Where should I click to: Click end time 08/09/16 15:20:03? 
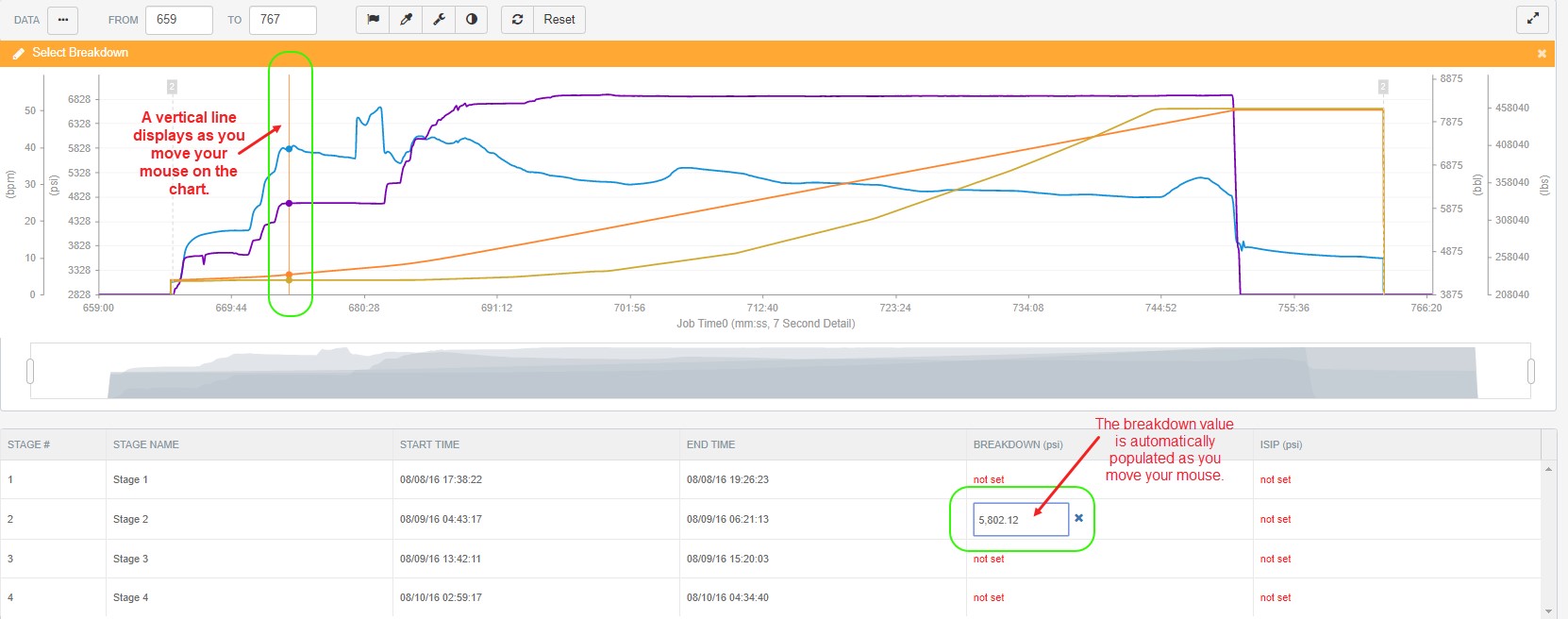[x=727, y=559]
